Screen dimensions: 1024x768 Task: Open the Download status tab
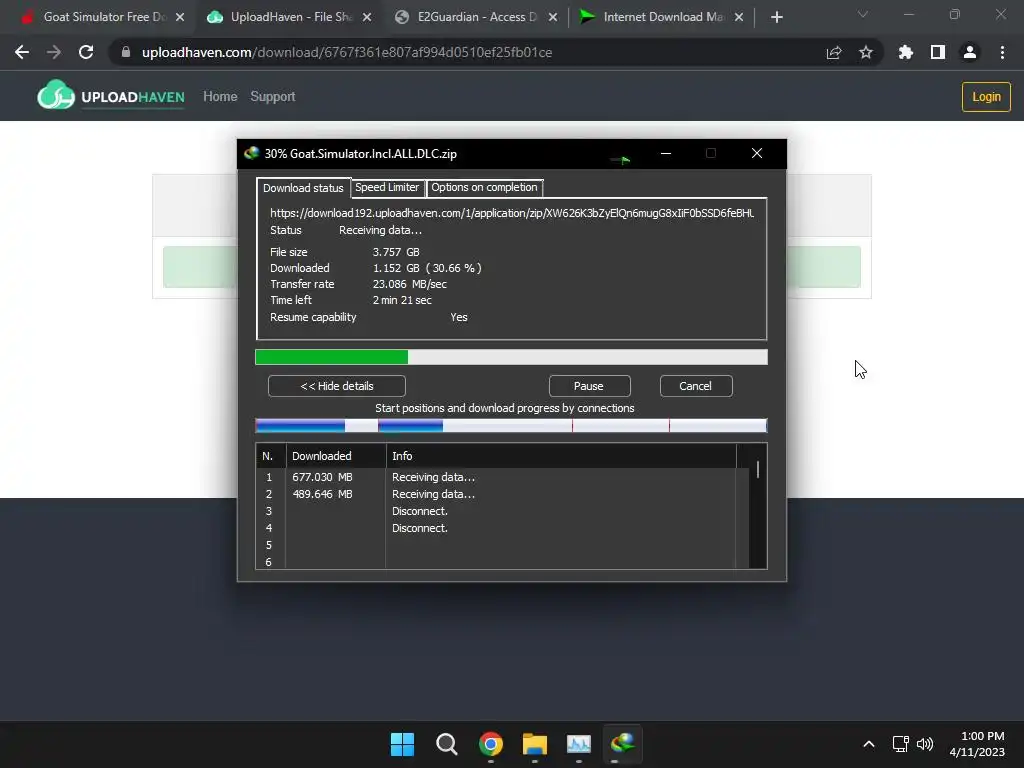click(303, 188)
